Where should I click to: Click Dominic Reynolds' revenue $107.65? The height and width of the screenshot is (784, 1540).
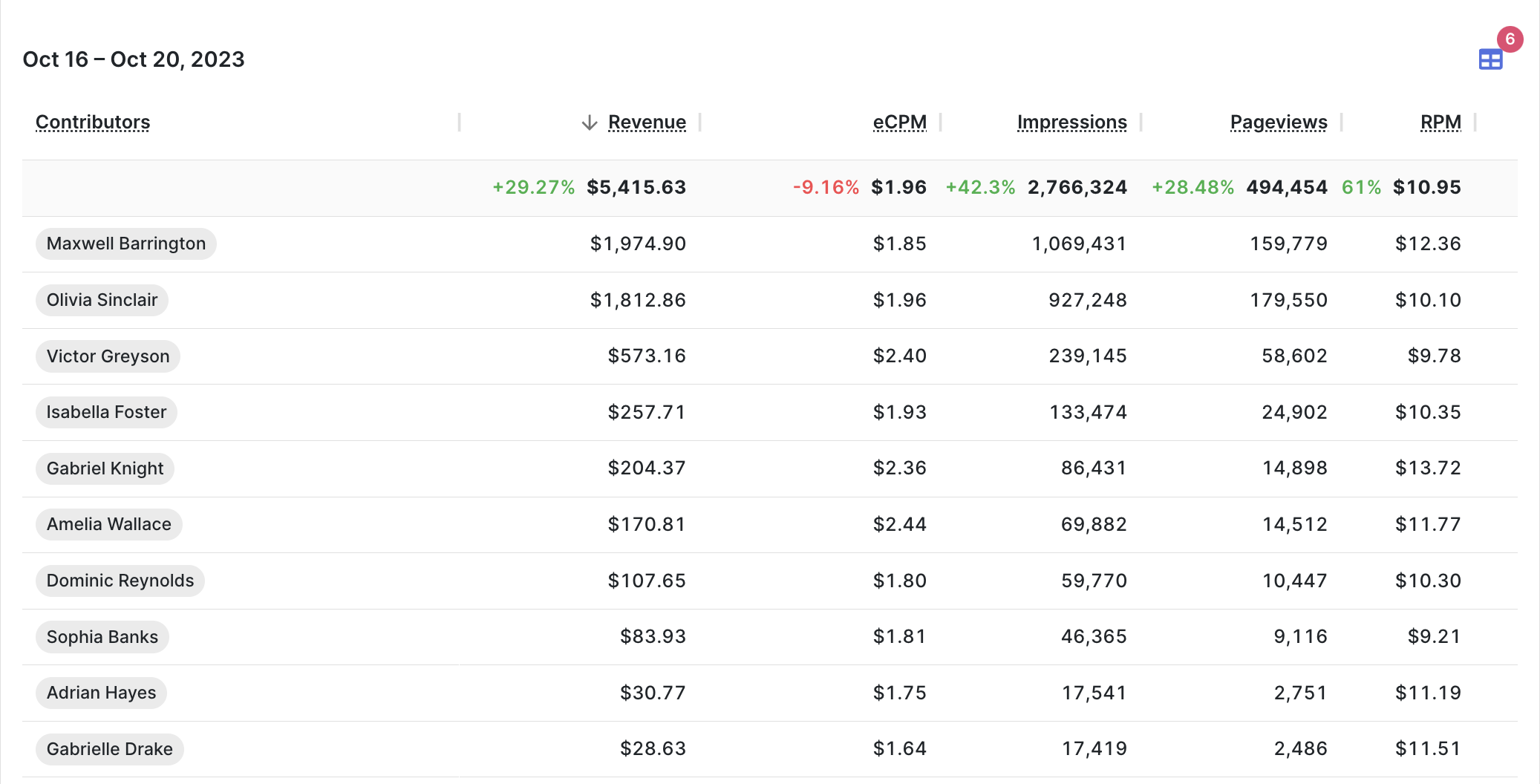(x=647, y=581)
